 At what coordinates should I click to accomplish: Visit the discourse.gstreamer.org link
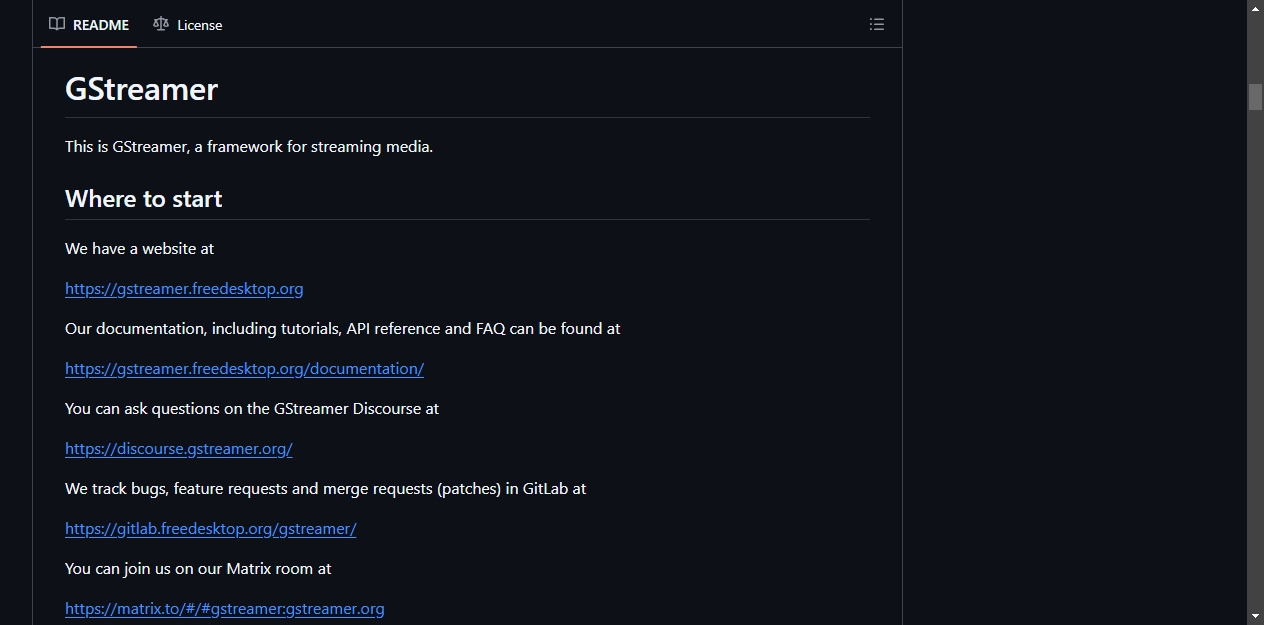[x=179, y=449]
